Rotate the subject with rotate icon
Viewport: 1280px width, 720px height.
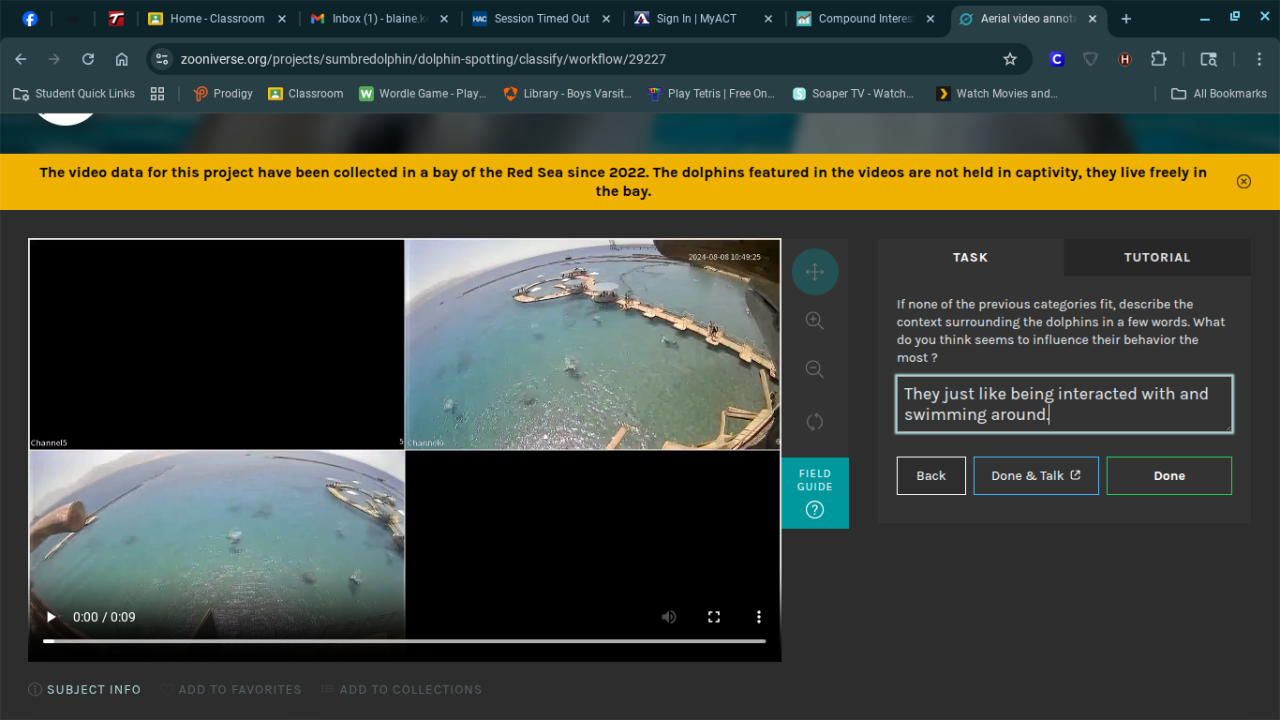[x=815, y=421]
